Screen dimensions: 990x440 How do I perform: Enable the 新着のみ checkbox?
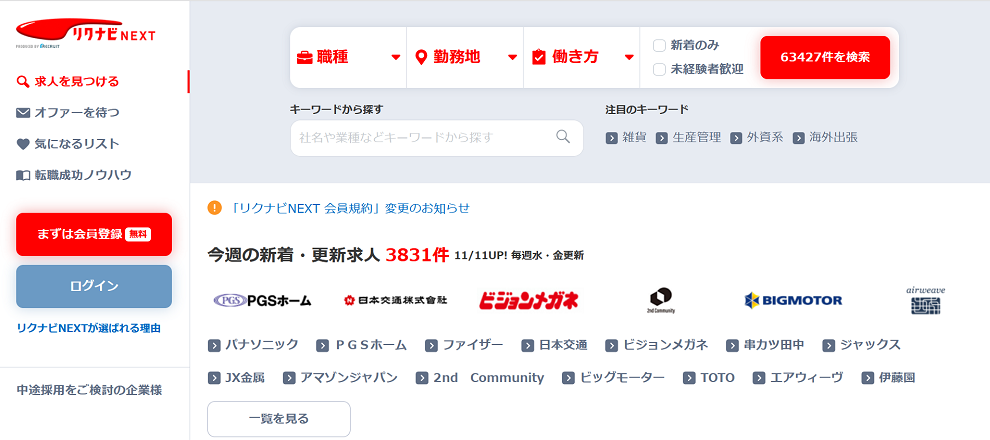(659, 45)
